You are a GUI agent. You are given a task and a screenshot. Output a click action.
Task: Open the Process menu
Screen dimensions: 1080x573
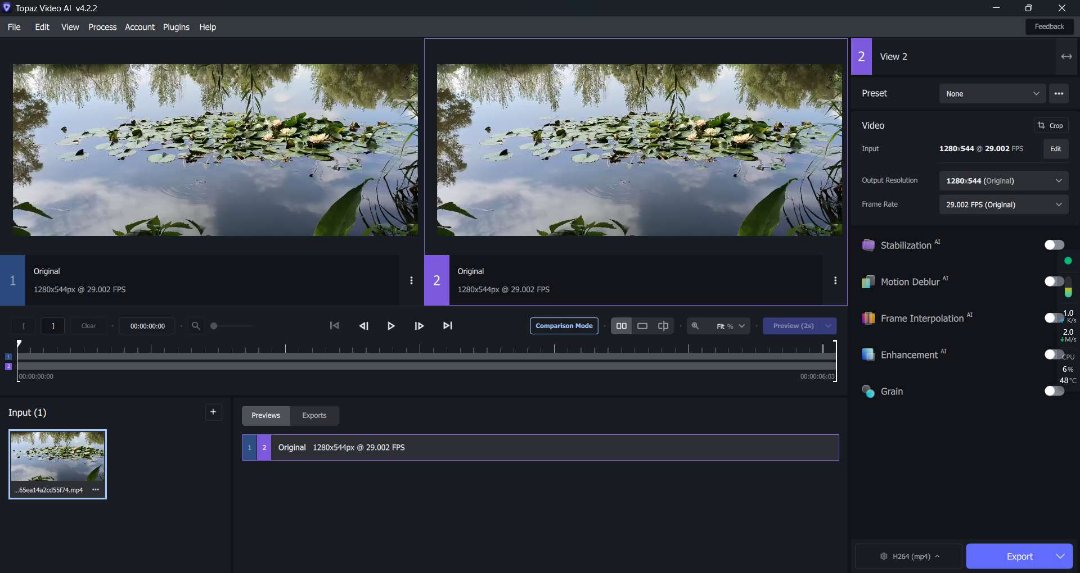(102, 27)
